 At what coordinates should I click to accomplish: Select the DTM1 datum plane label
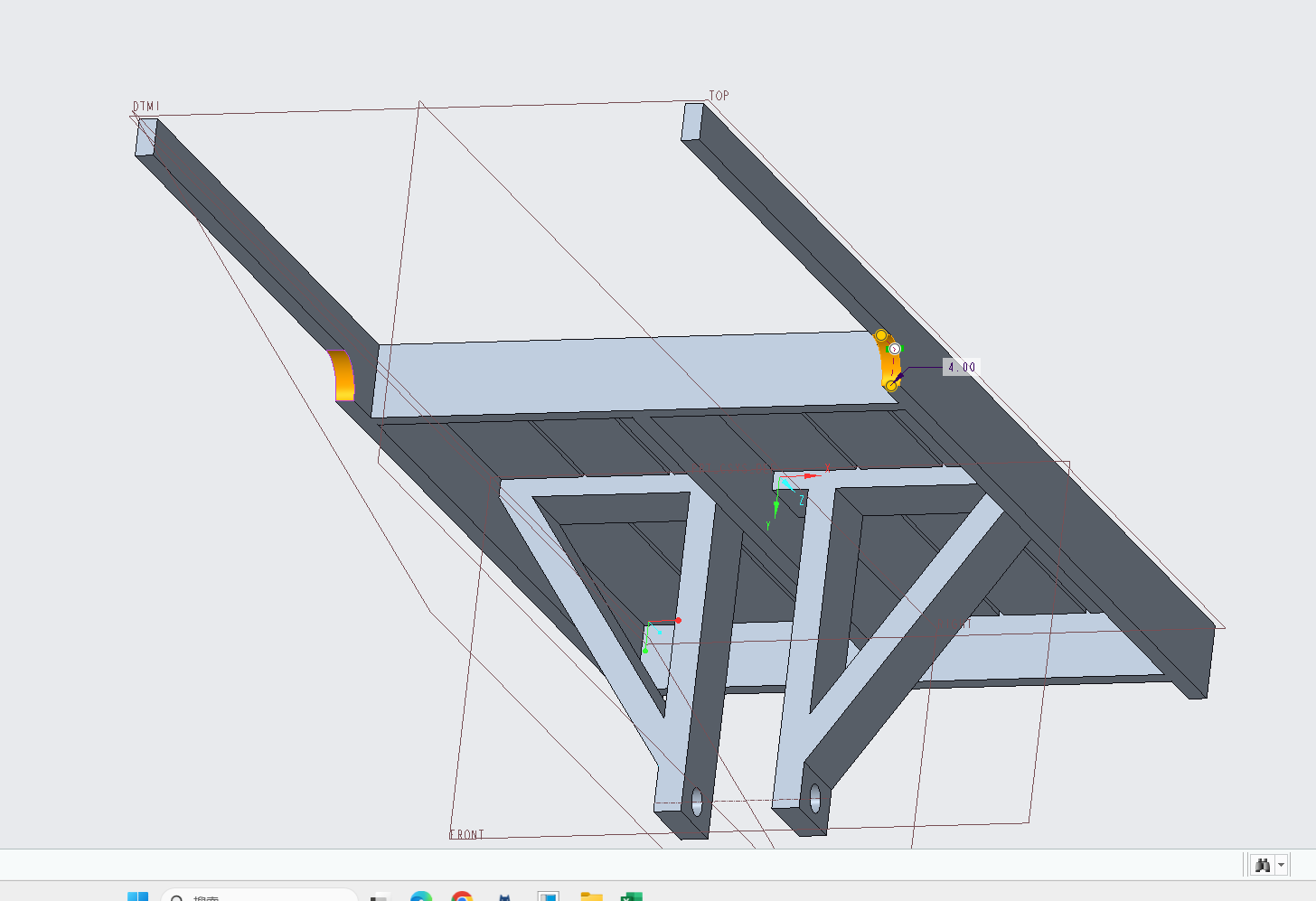coord(146,107)
